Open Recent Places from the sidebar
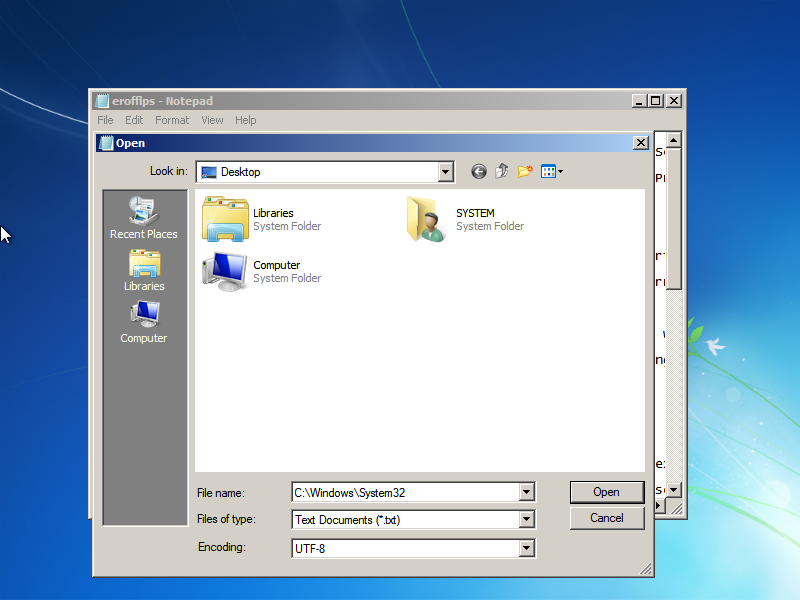This screenshot has height=600, width=800. click(143, 218)
